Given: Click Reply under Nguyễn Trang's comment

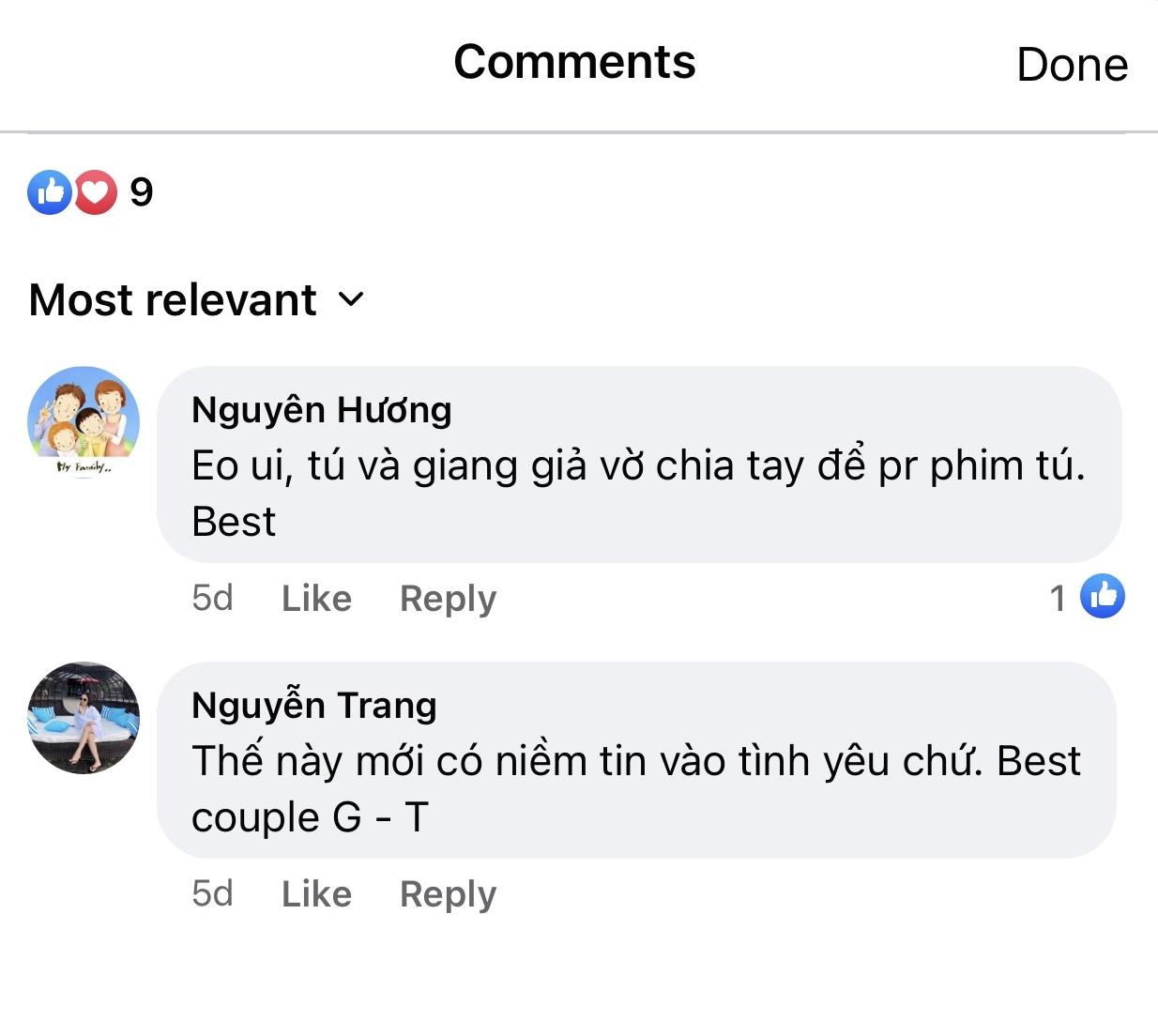Looking at the screenshot, I should 447,893.
